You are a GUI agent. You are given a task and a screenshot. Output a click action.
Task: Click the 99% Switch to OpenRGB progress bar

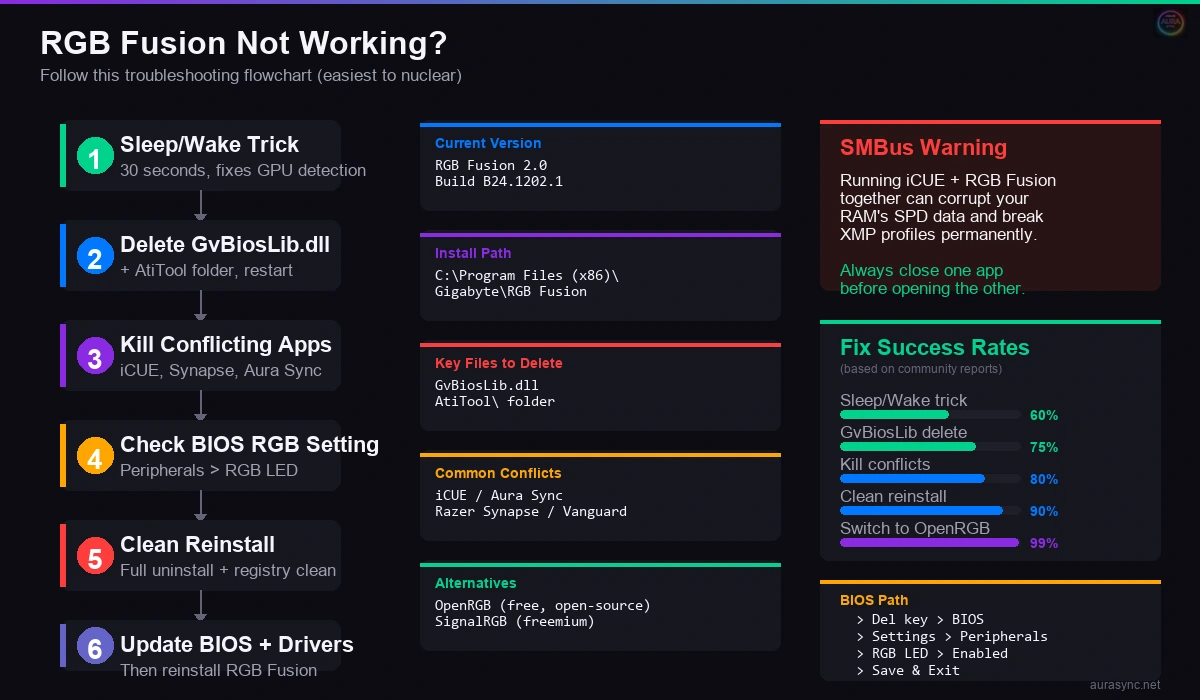[x=929, y=543]
